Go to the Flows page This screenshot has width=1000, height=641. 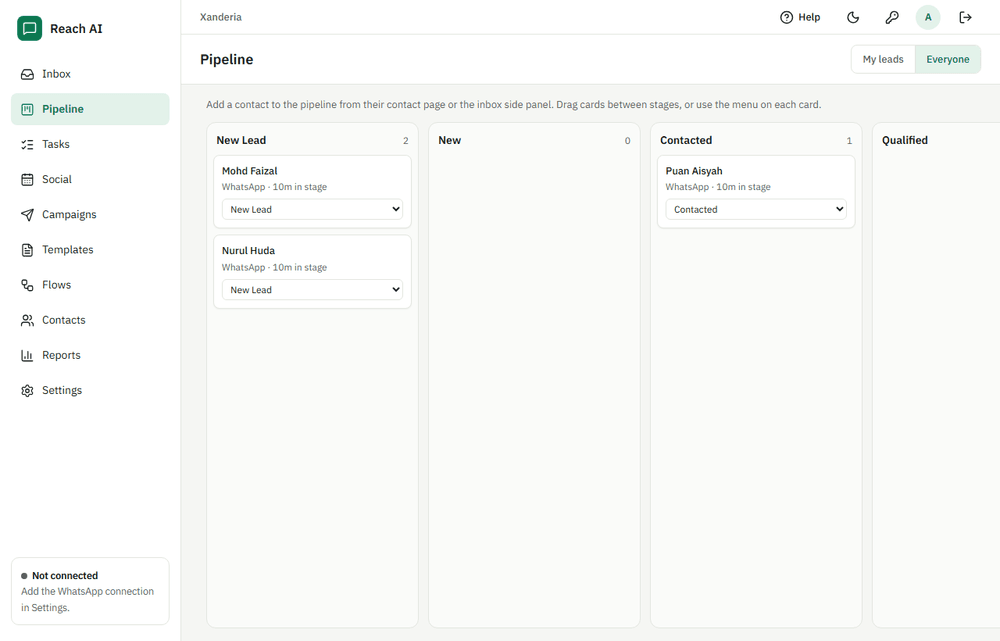point(90,285)
